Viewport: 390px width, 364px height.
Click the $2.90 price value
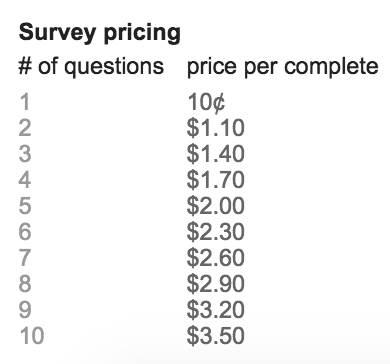coord(216,284)
